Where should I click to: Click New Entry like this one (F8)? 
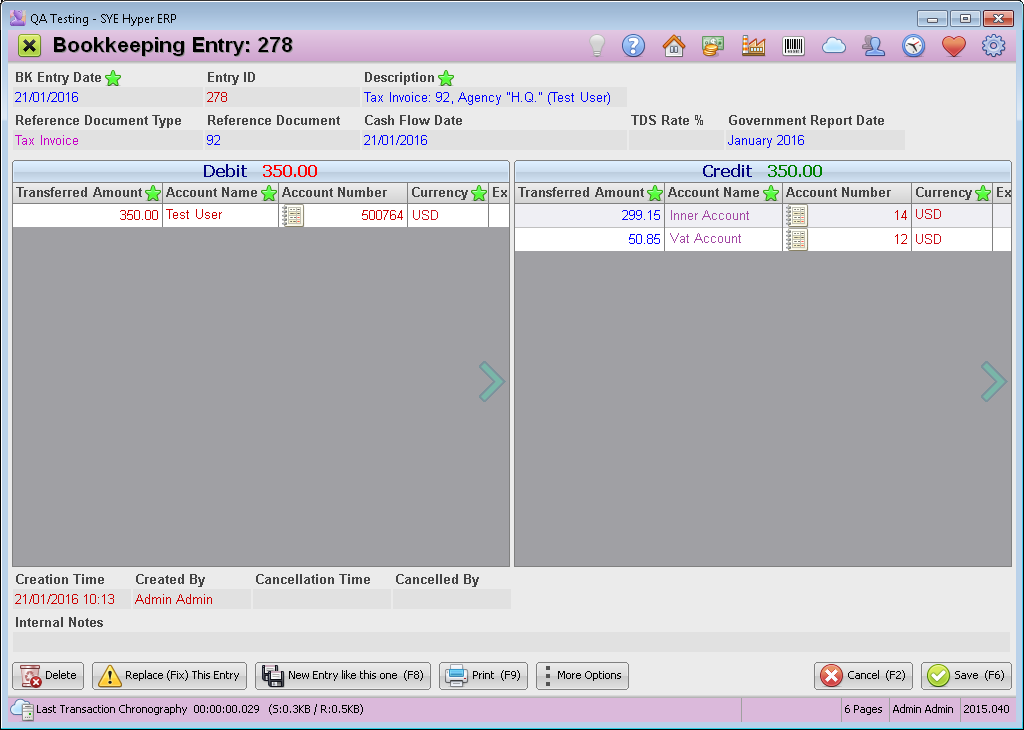pos(343,676)
